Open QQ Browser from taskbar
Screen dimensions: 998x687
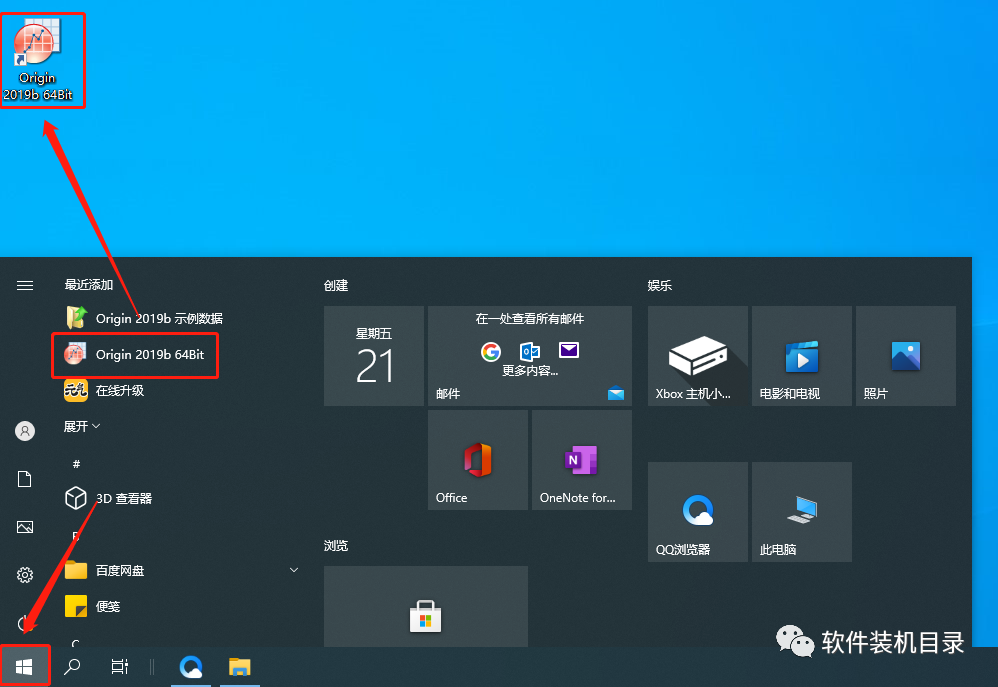[191, 667]
